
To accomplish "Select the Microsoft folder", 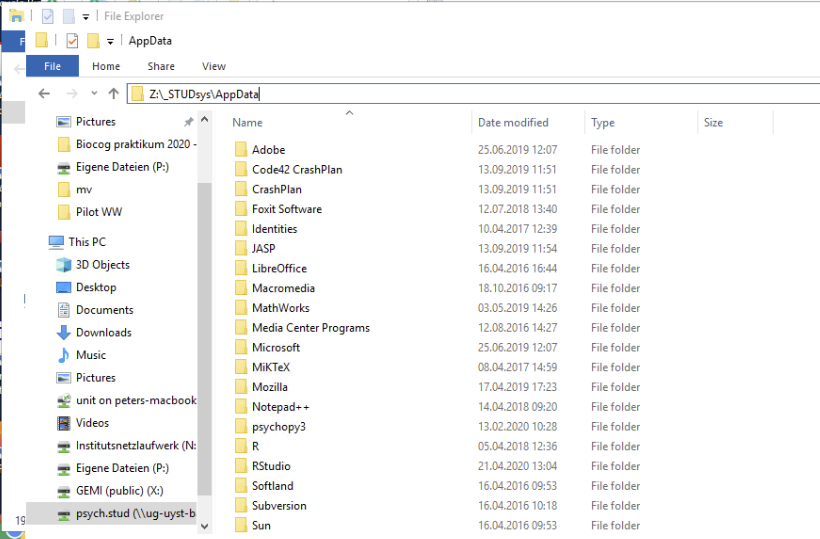I will 276,348.
